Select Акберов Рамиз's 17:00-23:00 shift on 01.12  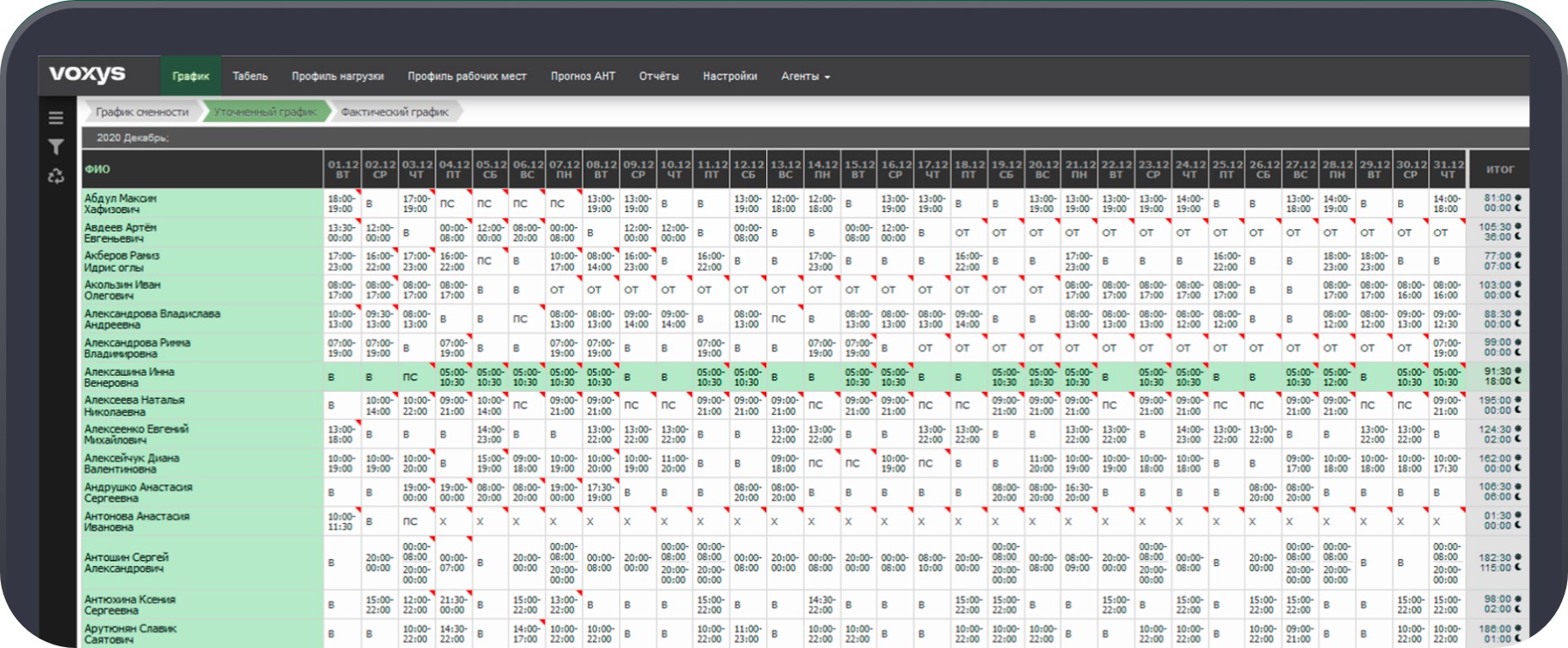pos(341,261)
